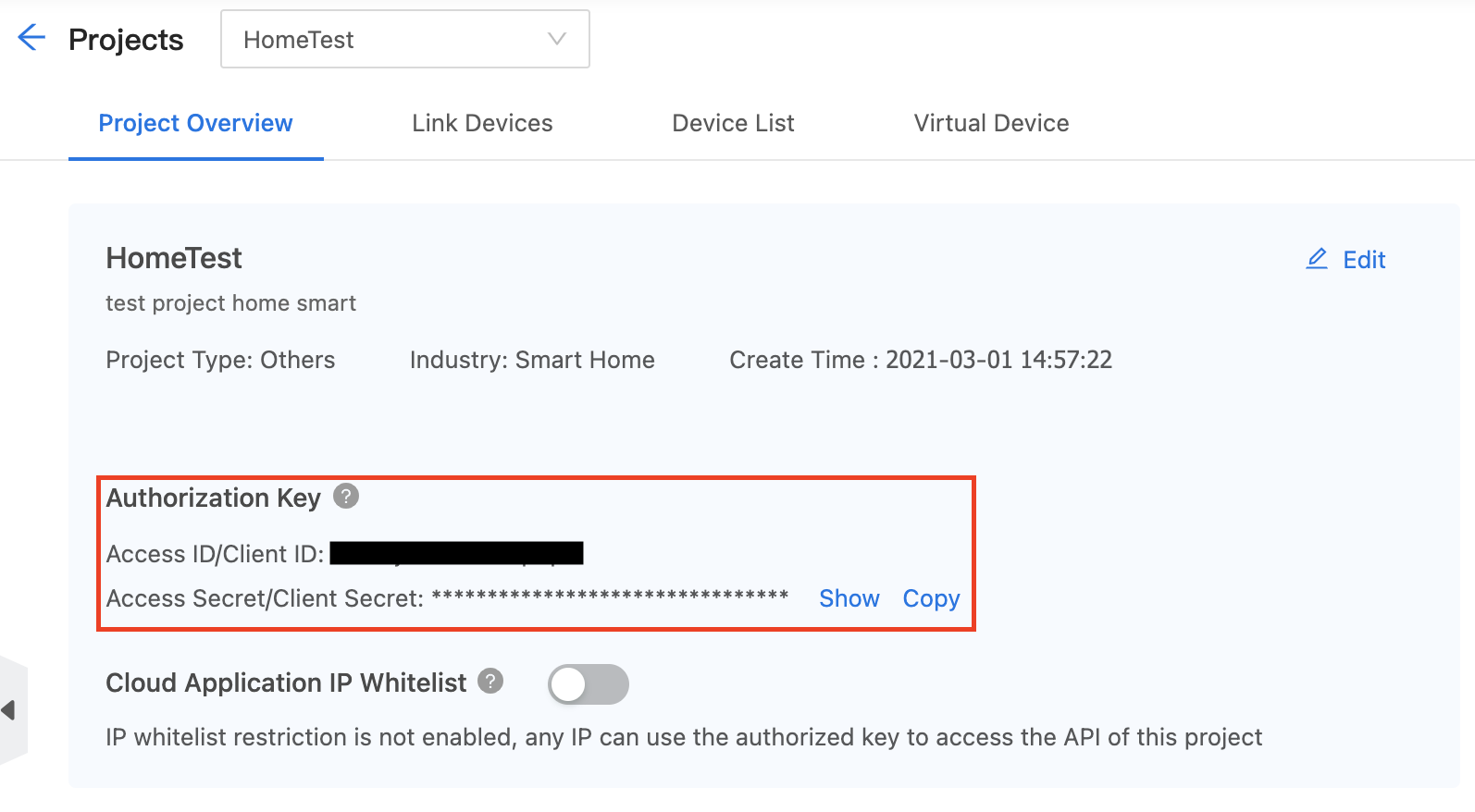Switch to the Project Overview tab
This screenshot has width=1475, height=812.
[195, 123]
